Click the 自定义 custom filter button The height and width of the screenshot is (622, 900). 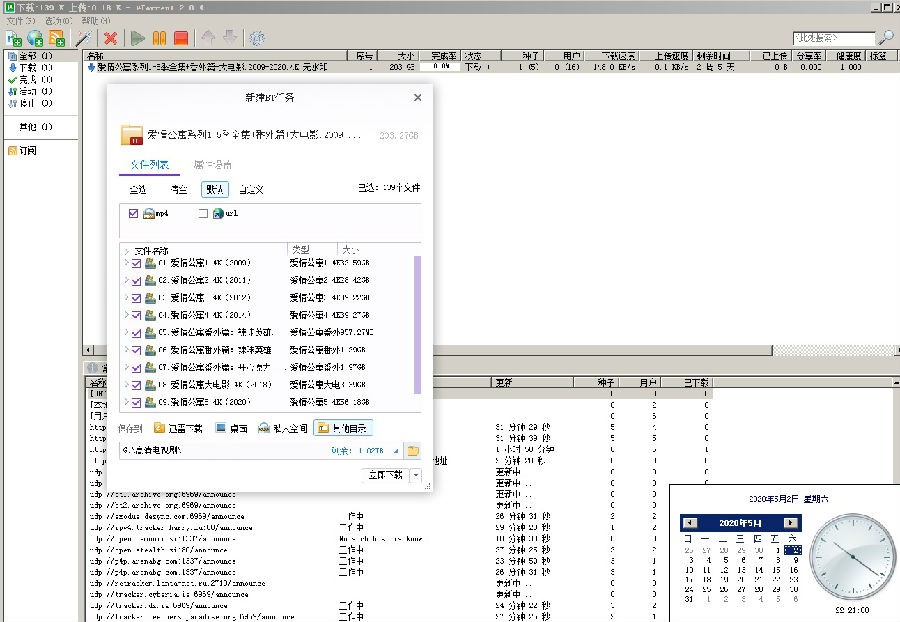tap(251, 189)
